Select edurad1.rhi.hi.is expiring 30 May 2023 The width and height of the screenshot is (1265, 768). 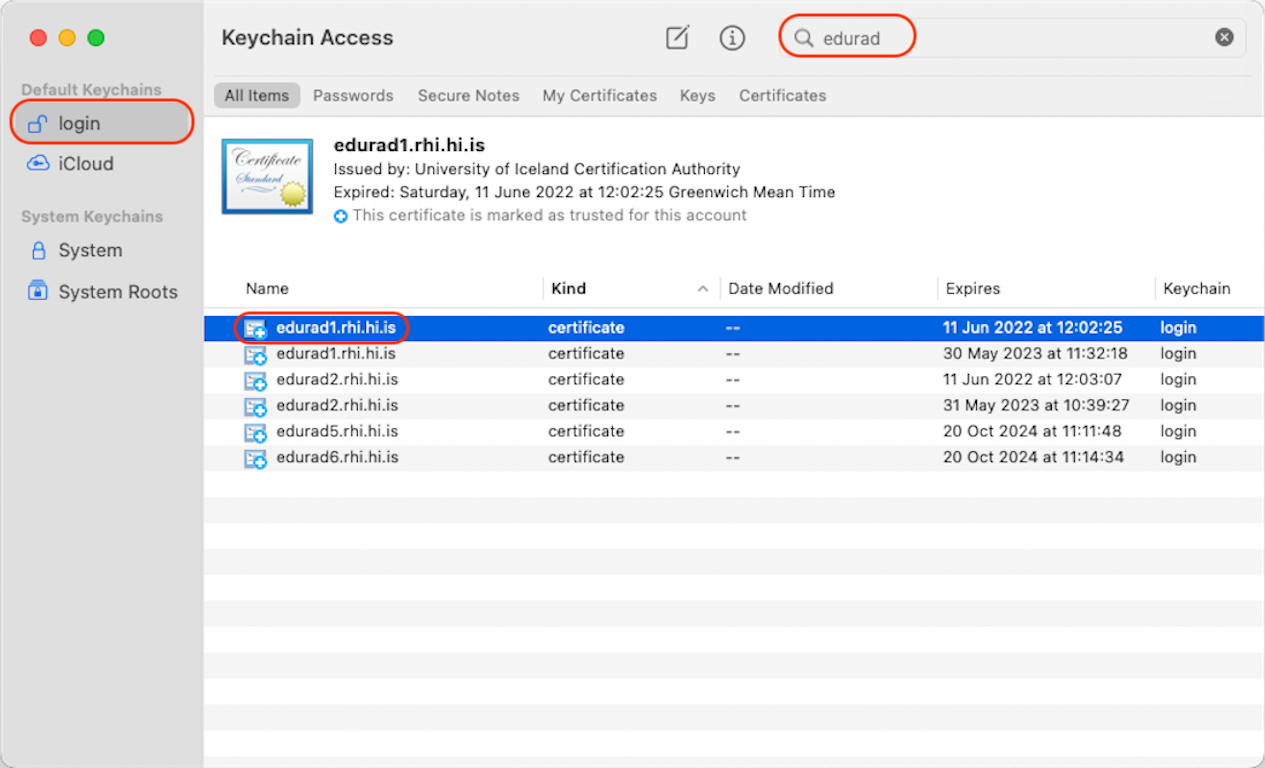coord(734,354)
